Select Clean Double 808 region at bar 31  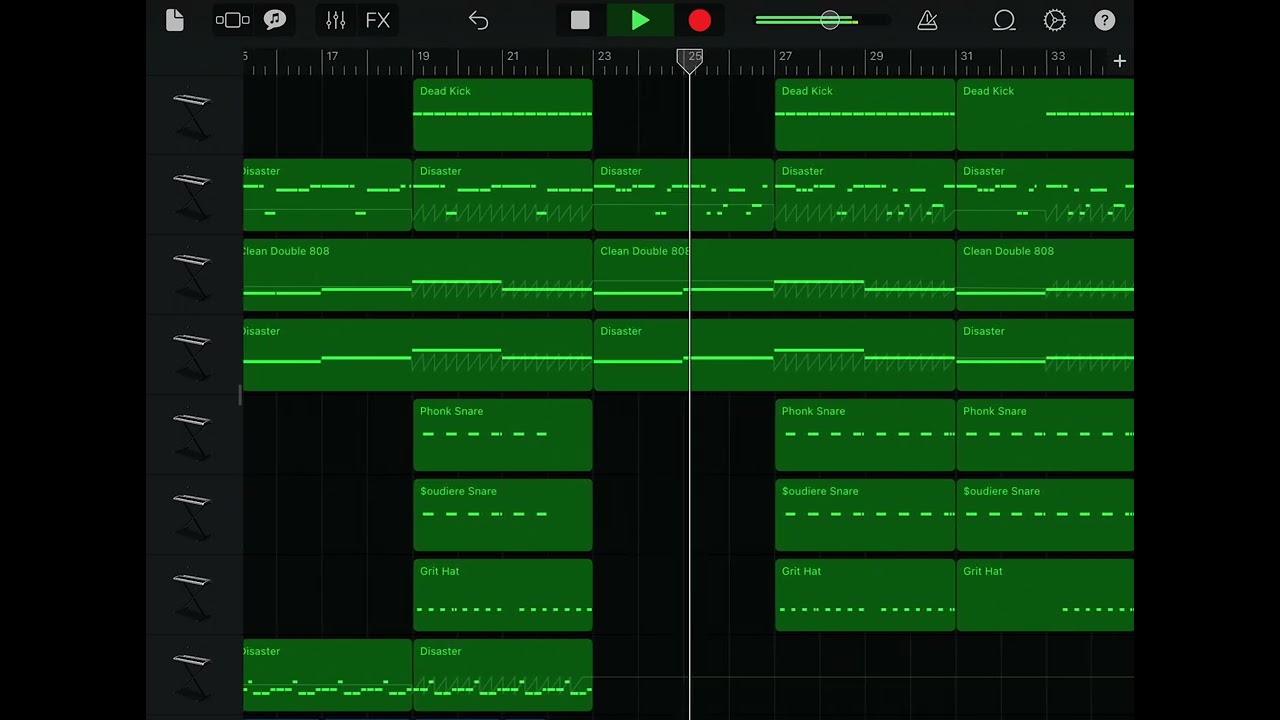pos(1045,275)
